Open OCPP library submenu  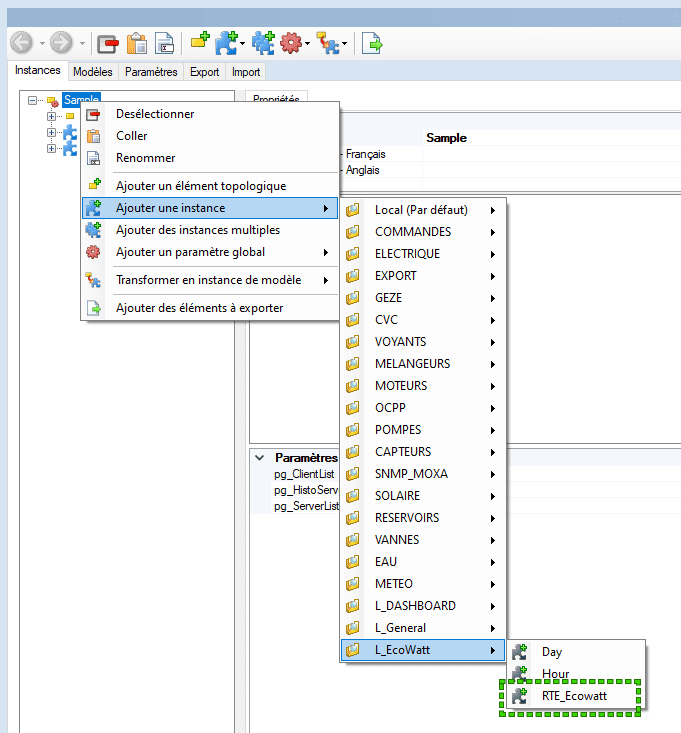423,408
